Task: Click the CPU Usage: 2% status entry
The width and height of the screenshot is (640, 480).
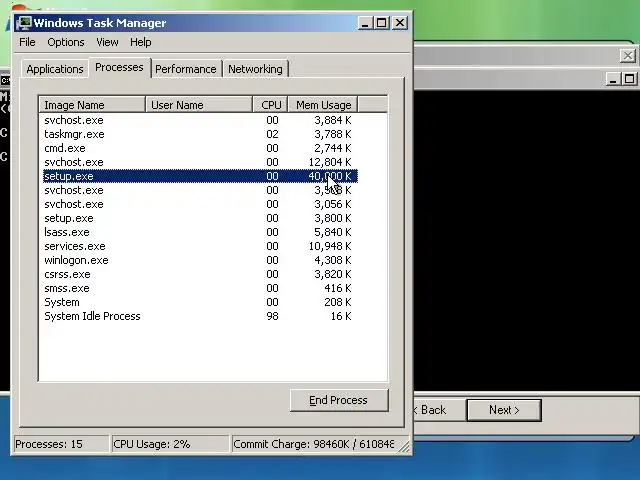Action: 170,444
